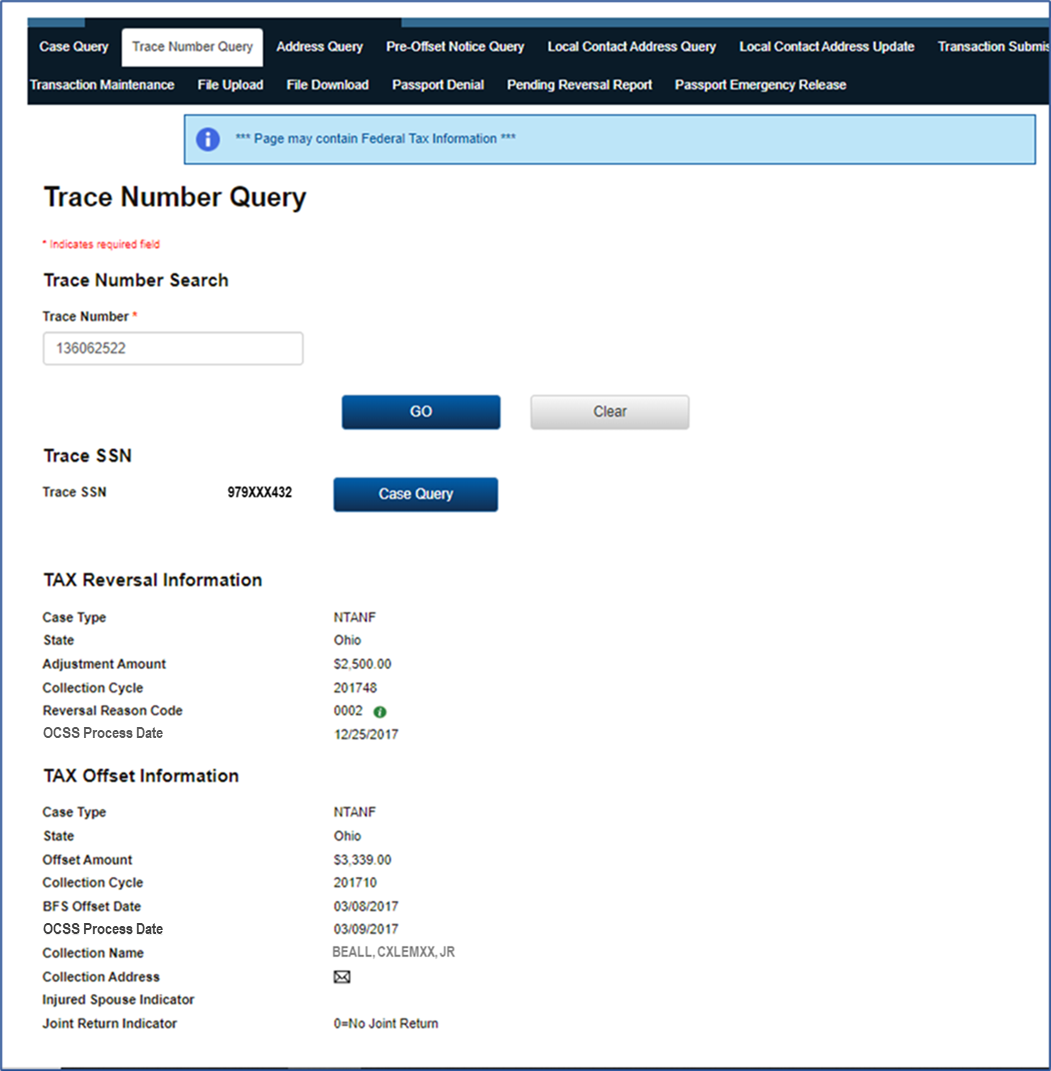Viewport: 1051px width, 1071px height.
Task: Navigate to File Upload
Action: click(x=230, y=85)
